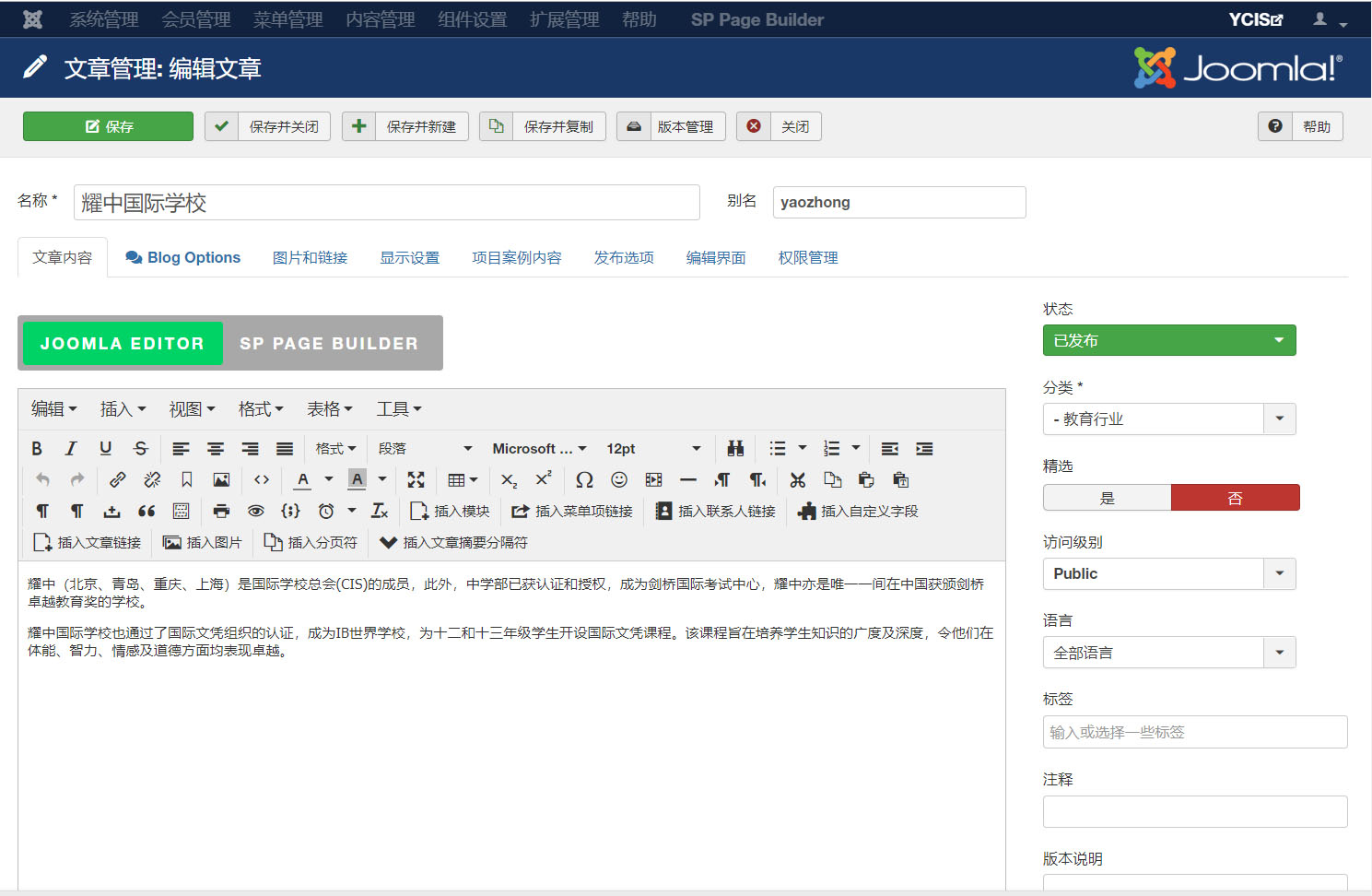Open the font family Microsoft dropdown
Viewport: 1372px width, 896px height.
pos(539,449)
